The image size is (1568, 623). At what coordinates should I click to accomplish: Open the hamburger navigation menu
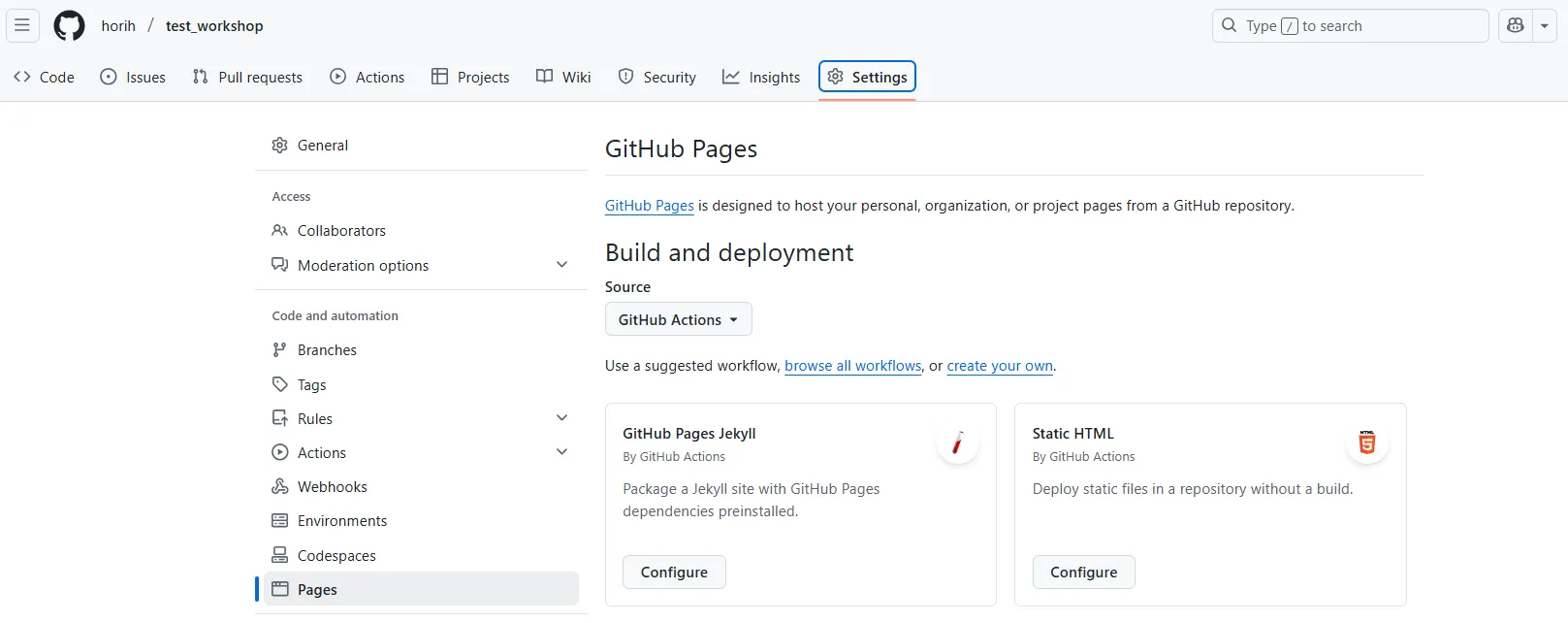point(22,25)
